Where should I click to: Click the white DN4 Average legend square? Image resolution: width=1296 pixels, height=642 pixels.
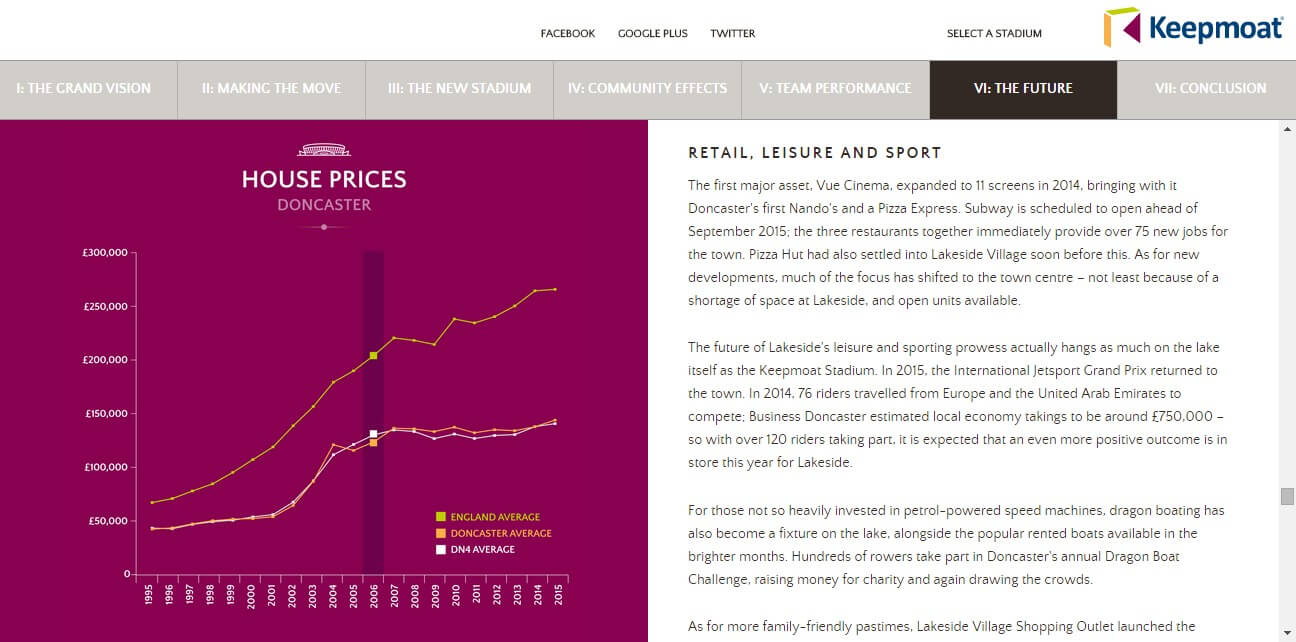[x=440, y=549]
